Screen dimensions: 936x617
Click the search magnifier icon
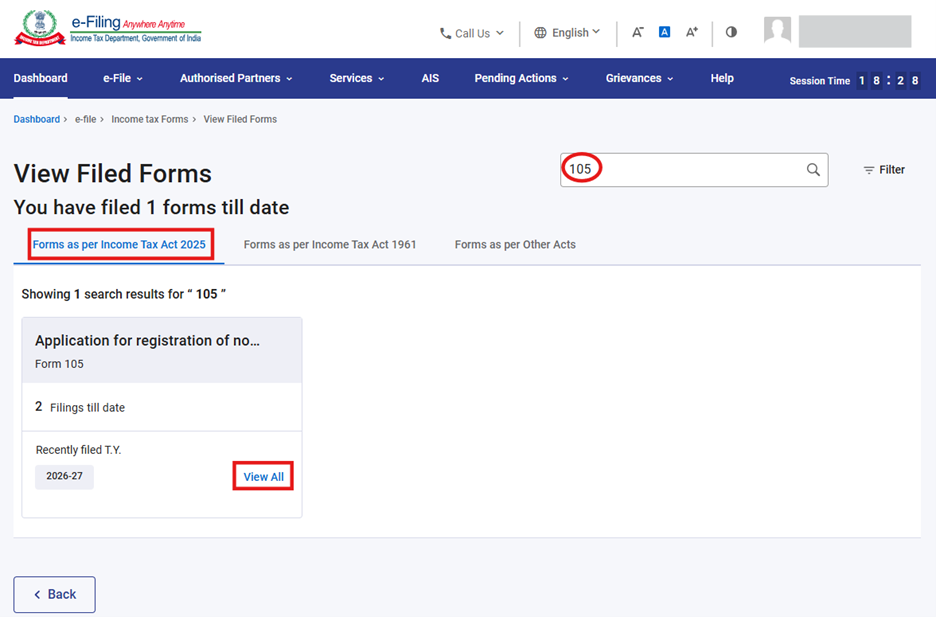click(813, 170)
